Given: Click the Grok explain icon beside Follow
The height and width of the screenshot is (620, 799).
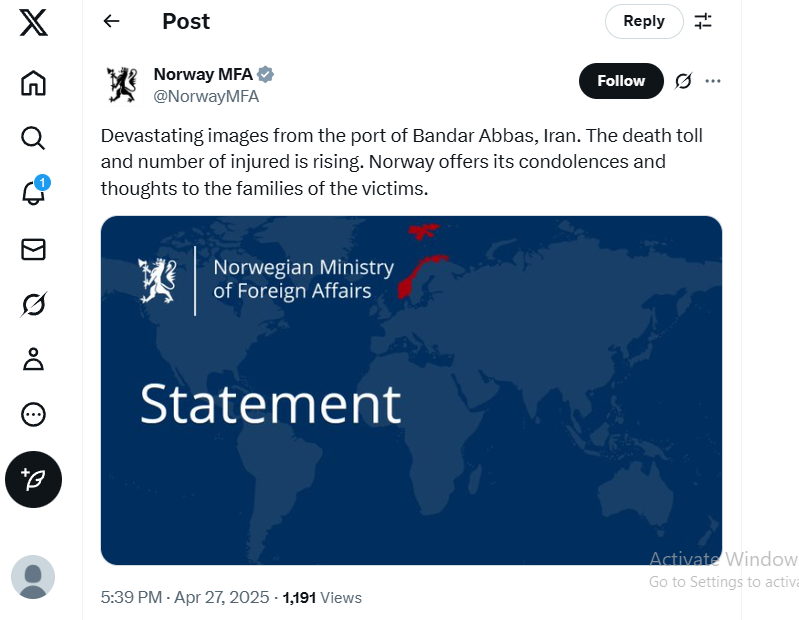Looking at the screenshot, I should coord(683,81).
